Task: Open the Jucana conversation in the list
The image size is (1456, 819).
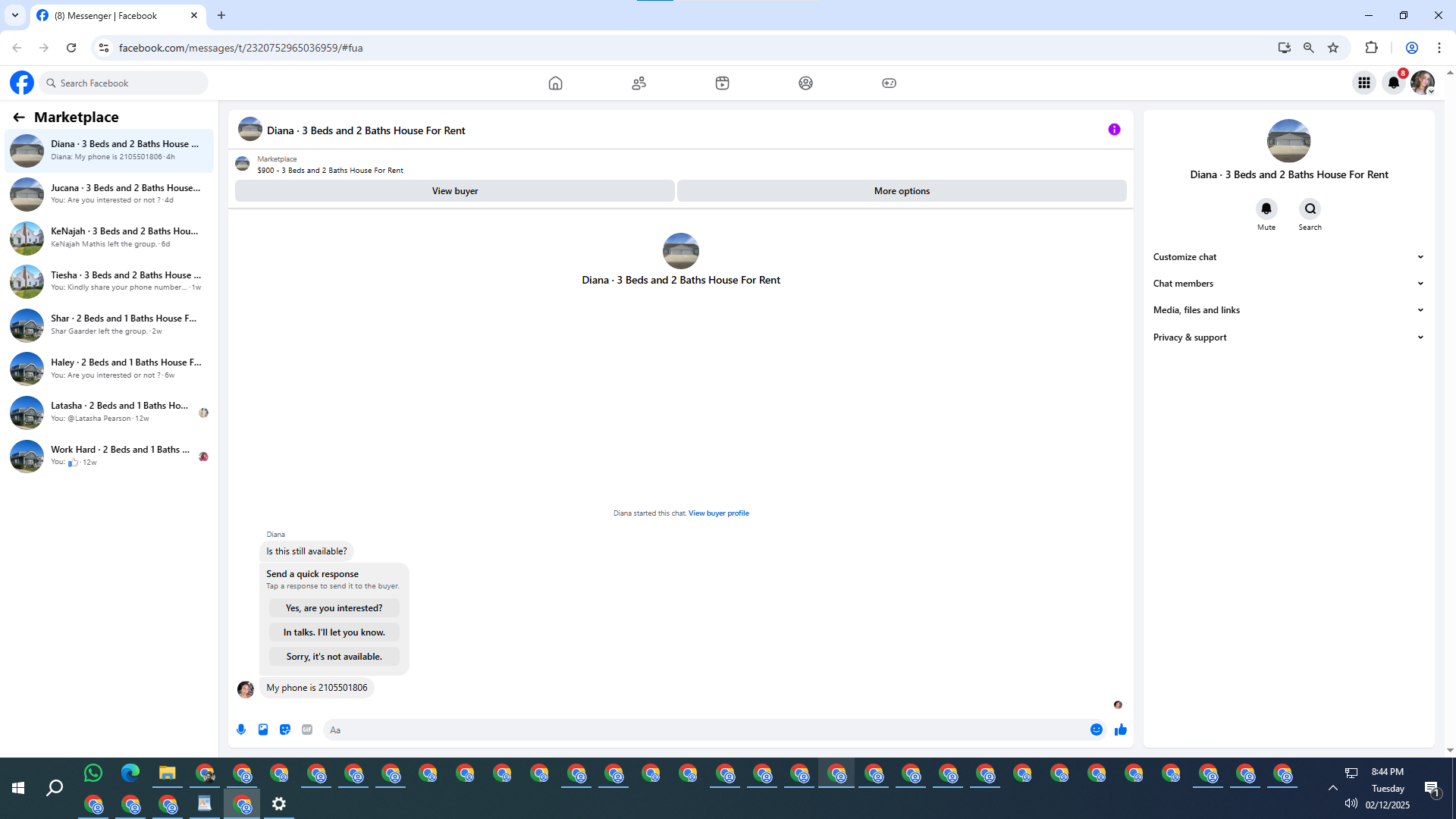Action: pyautogui.click(x=110, y=194)
